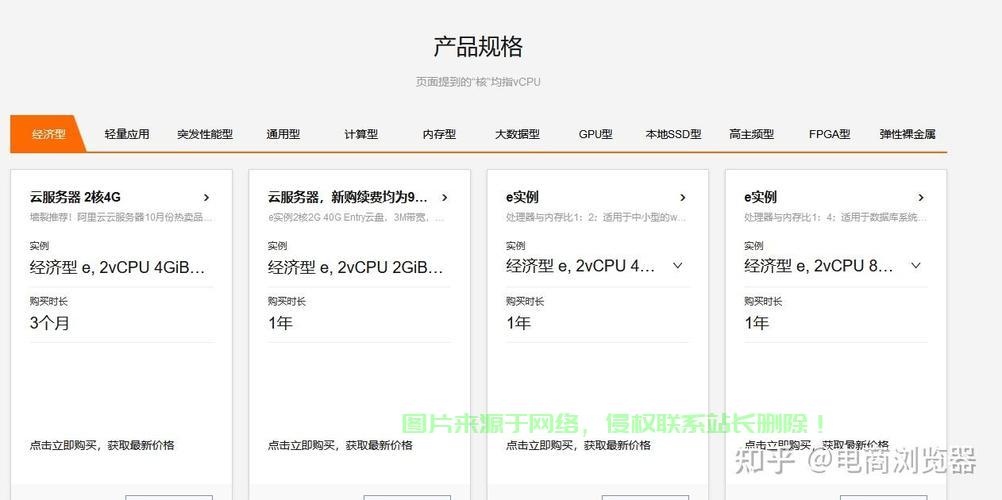Click 经济型 e, 2vCPU 2GiB instance text
The width and height of the screenshot is (1002, 500).
click(355, 267)
